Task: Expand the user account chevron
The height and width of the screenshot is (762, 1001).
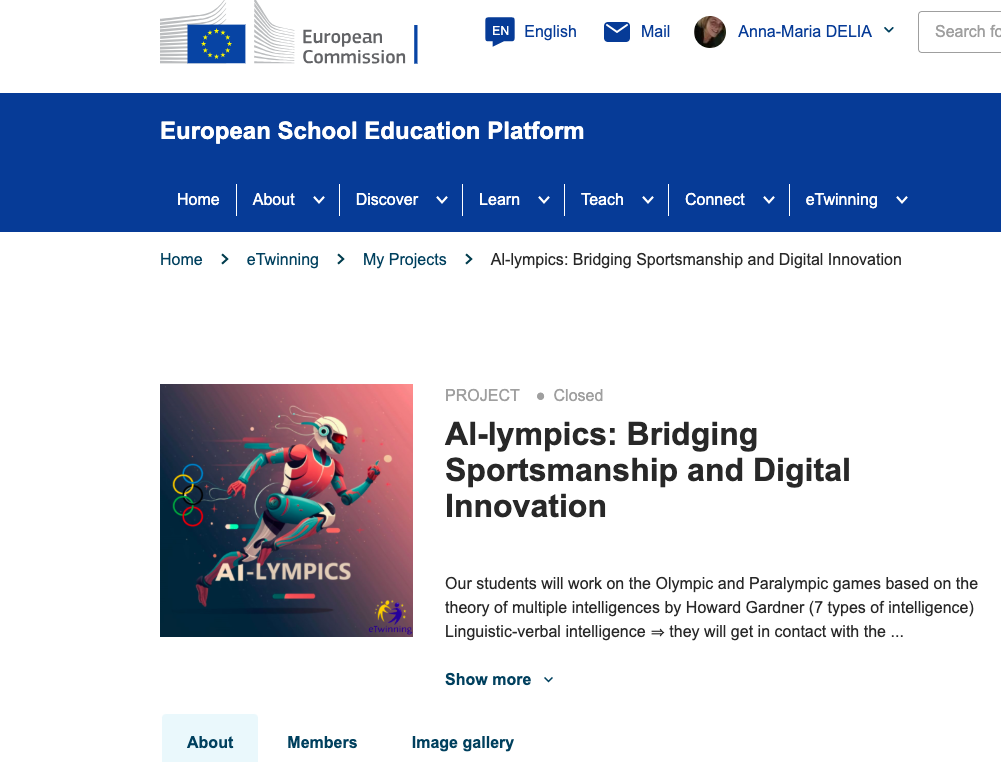Action: [890, 31]
